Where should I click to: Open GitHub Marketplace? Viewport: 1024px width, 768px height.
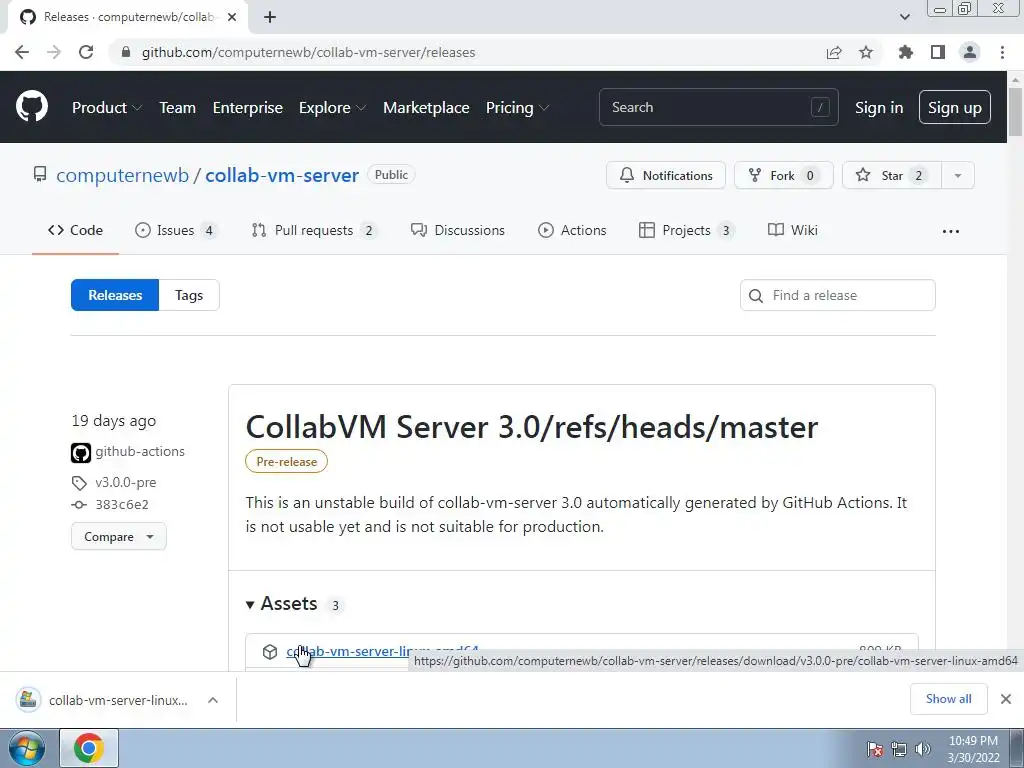click(x=426, y=107)
